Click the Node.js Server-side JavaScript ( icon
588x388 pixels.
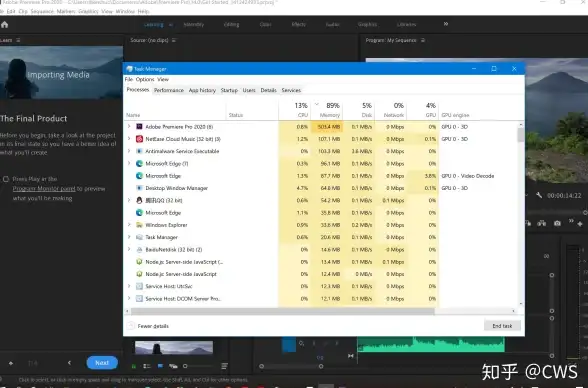tap(139, 262)
